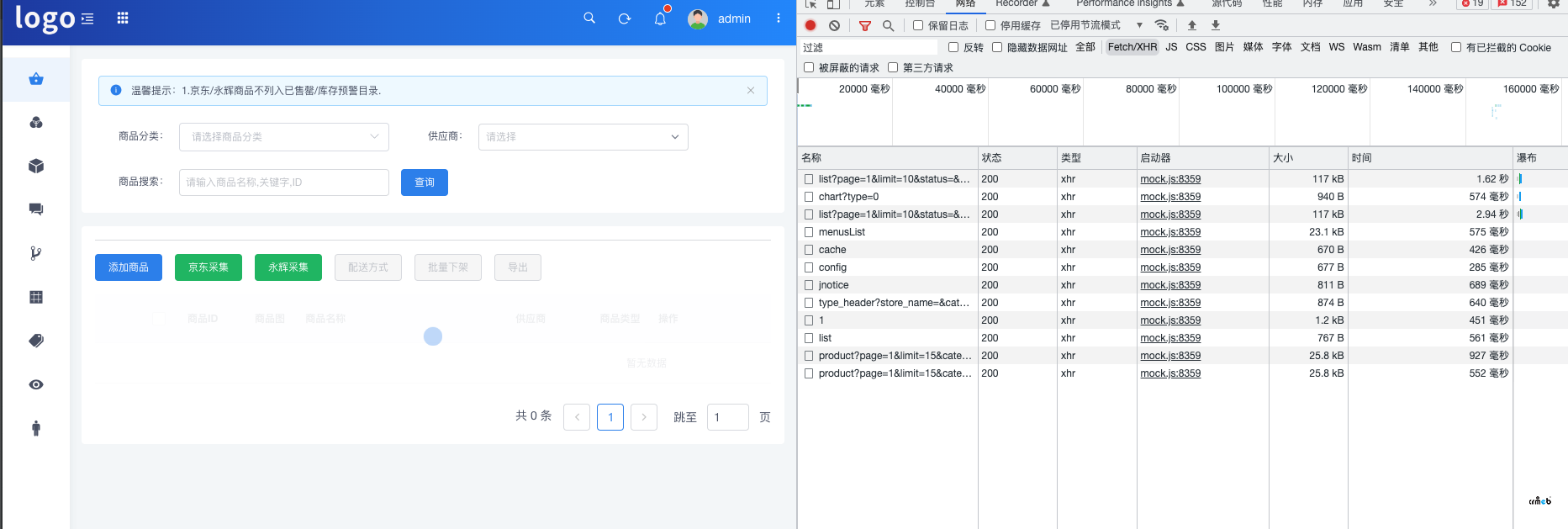Open the app grid icon in header
The height and width of the screenshot is (529, 1568).
point(123,19)
